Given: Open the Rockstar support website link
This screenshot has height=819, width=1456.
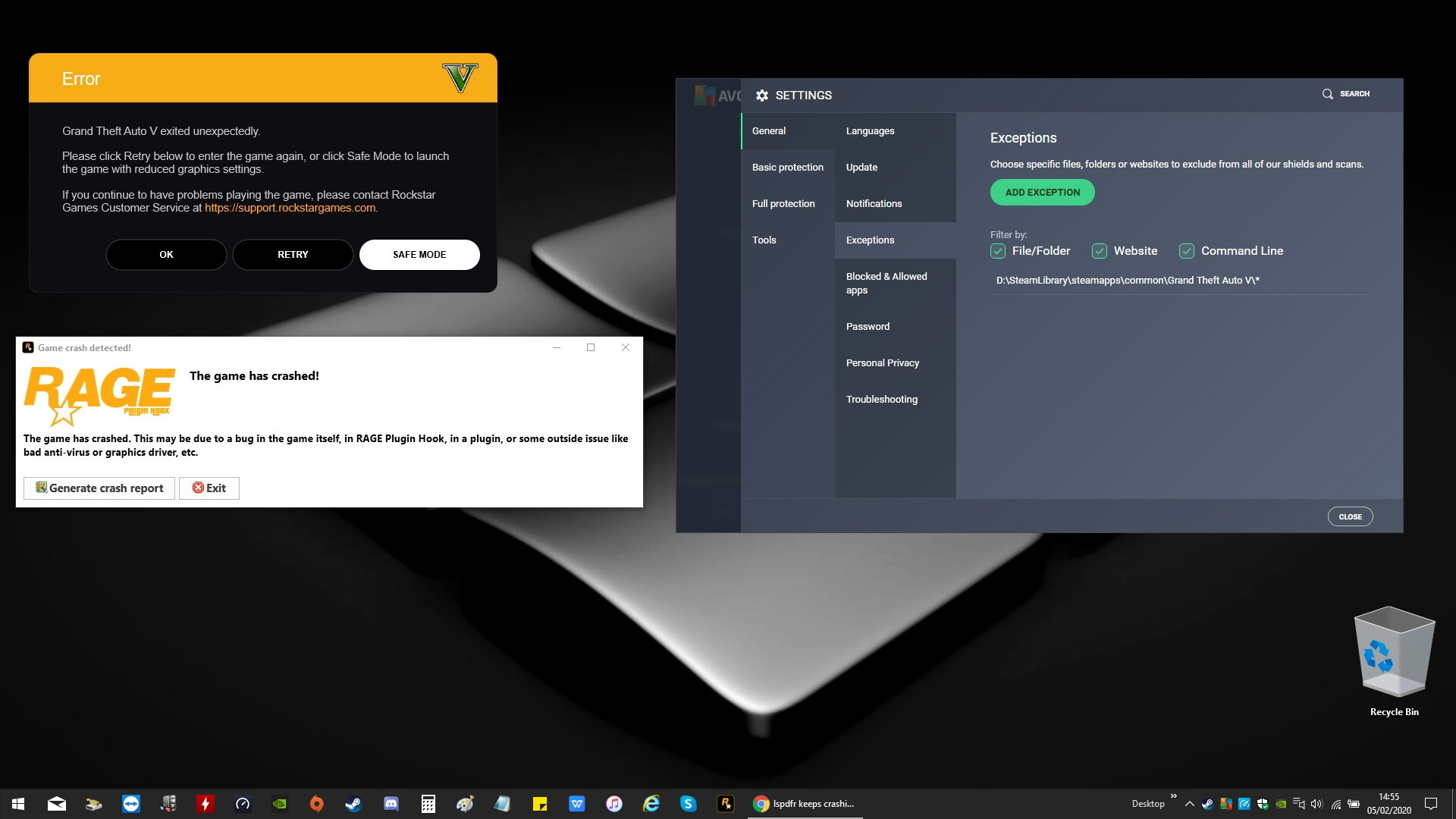Looking at the screenshot, I should coord(290,208).
